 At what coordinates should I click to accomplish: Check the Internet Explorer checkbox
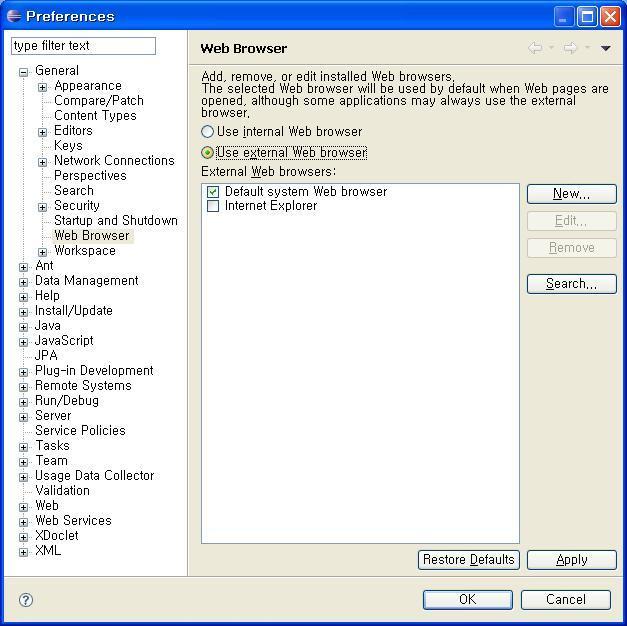(213, 206)
